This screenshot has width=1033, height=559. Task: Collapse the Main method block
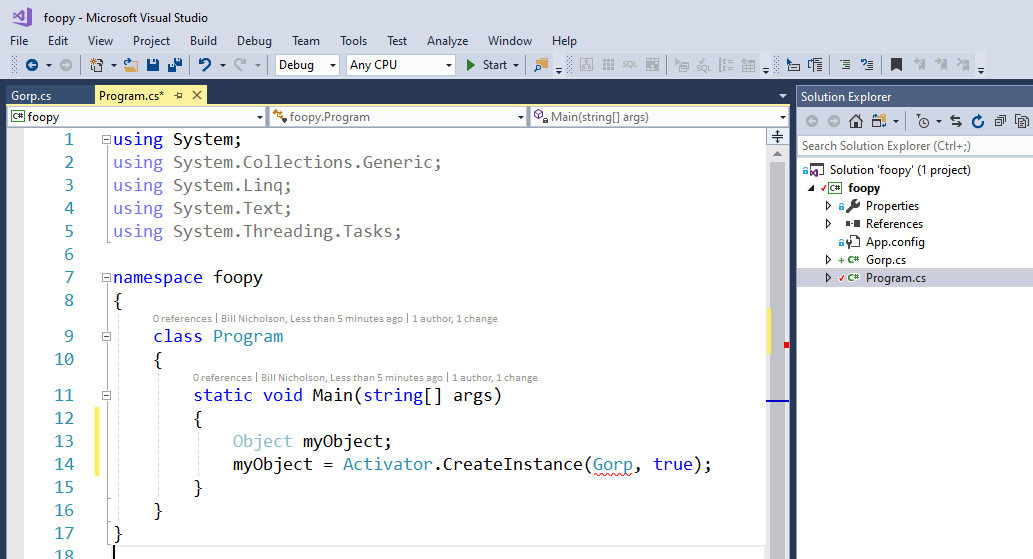click(106, 396)
